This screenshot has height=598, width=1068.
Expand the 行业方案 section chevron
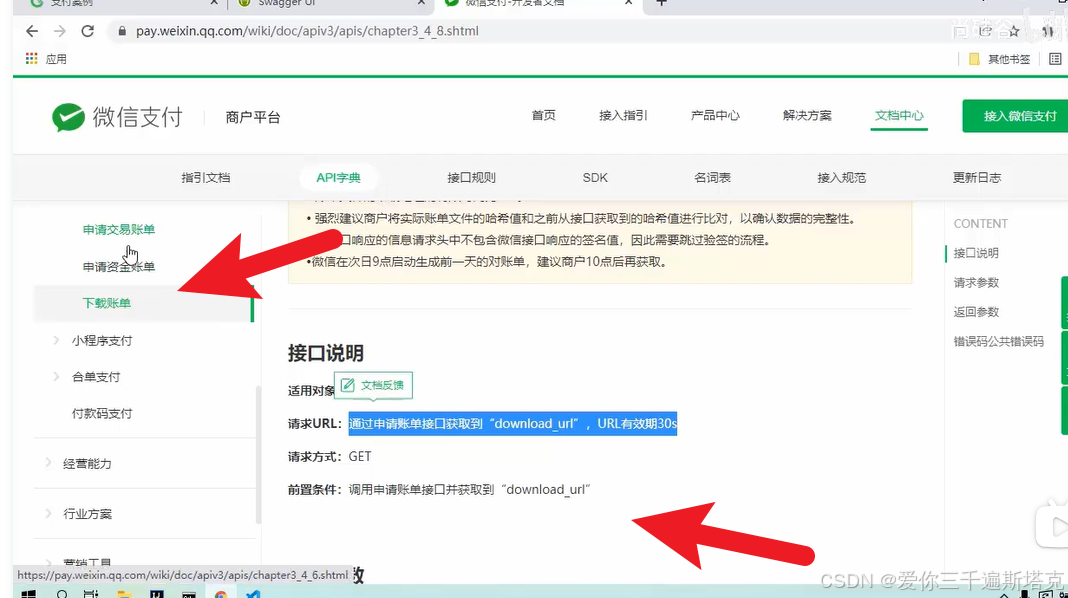click(48, 513)
